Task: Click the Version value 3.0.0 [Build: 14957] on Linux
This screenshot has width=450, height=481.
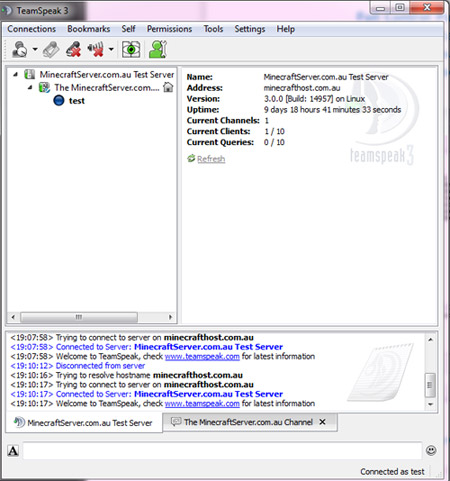Action: (314, 99)
